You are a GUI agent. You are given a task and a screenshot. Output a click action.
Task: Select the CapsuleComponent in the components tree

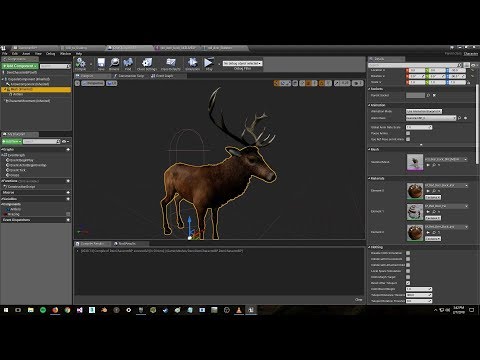(29, 79)
